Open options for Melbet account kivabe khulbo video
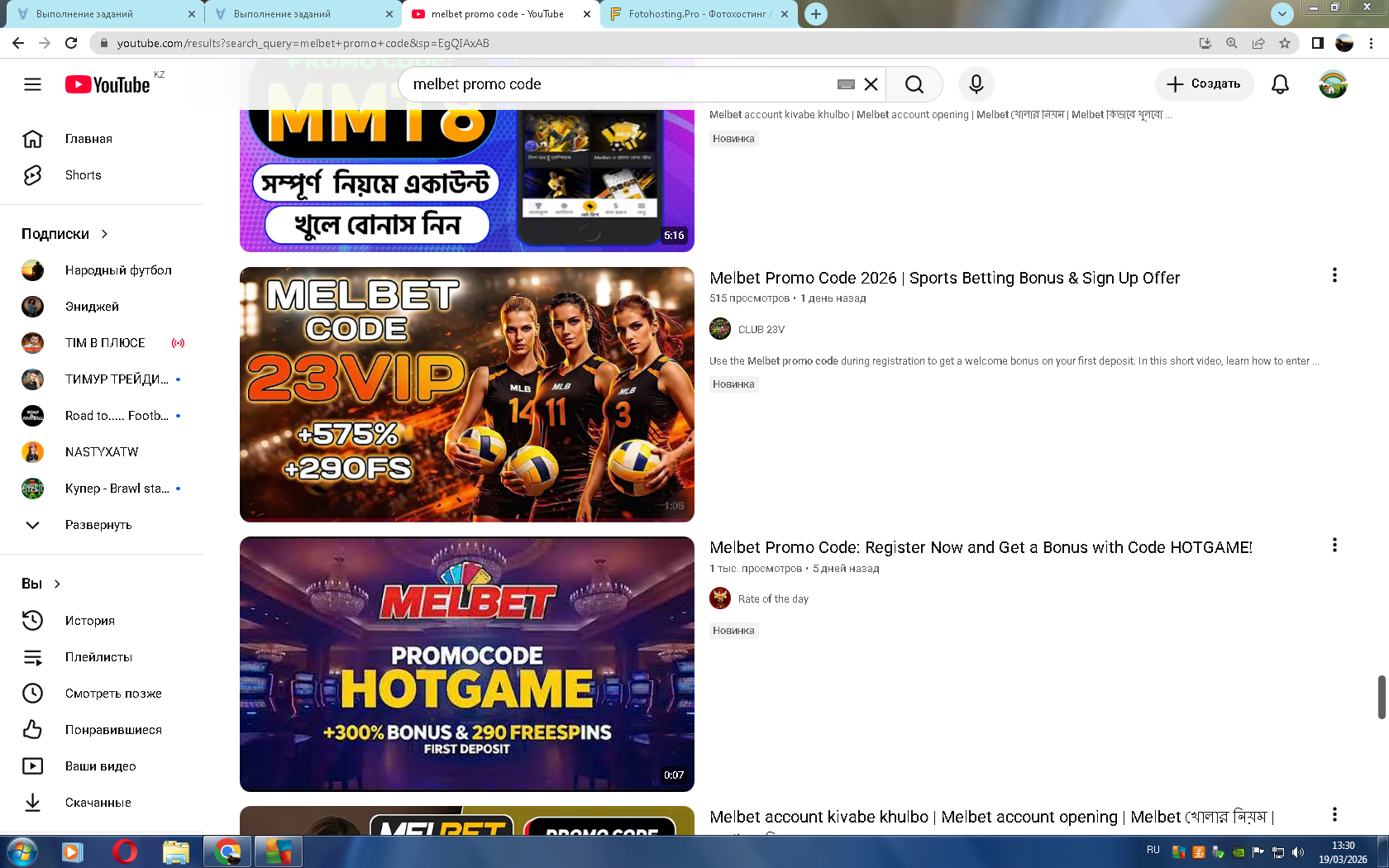The image size is (1389, 868). 1334,814
